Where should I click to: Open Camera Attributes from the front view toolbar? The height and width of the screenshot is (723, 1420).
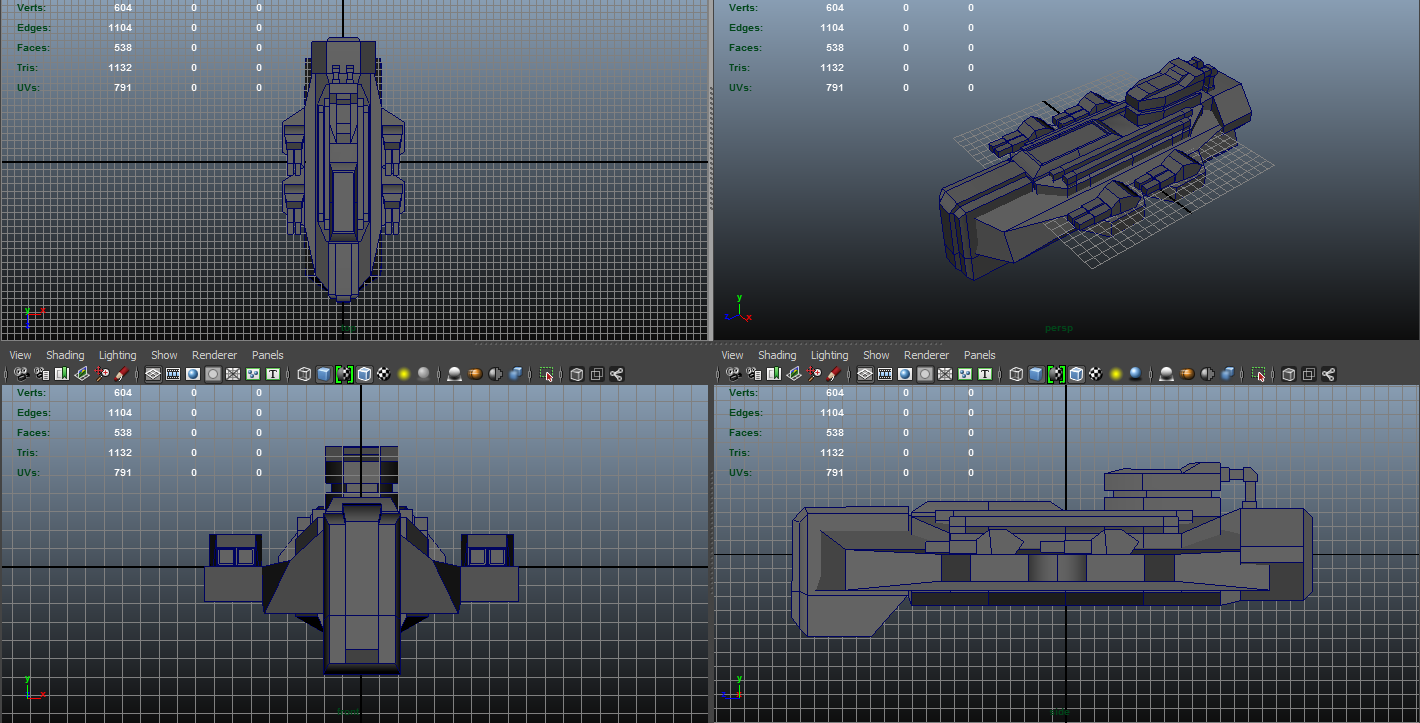pos(41,374)
